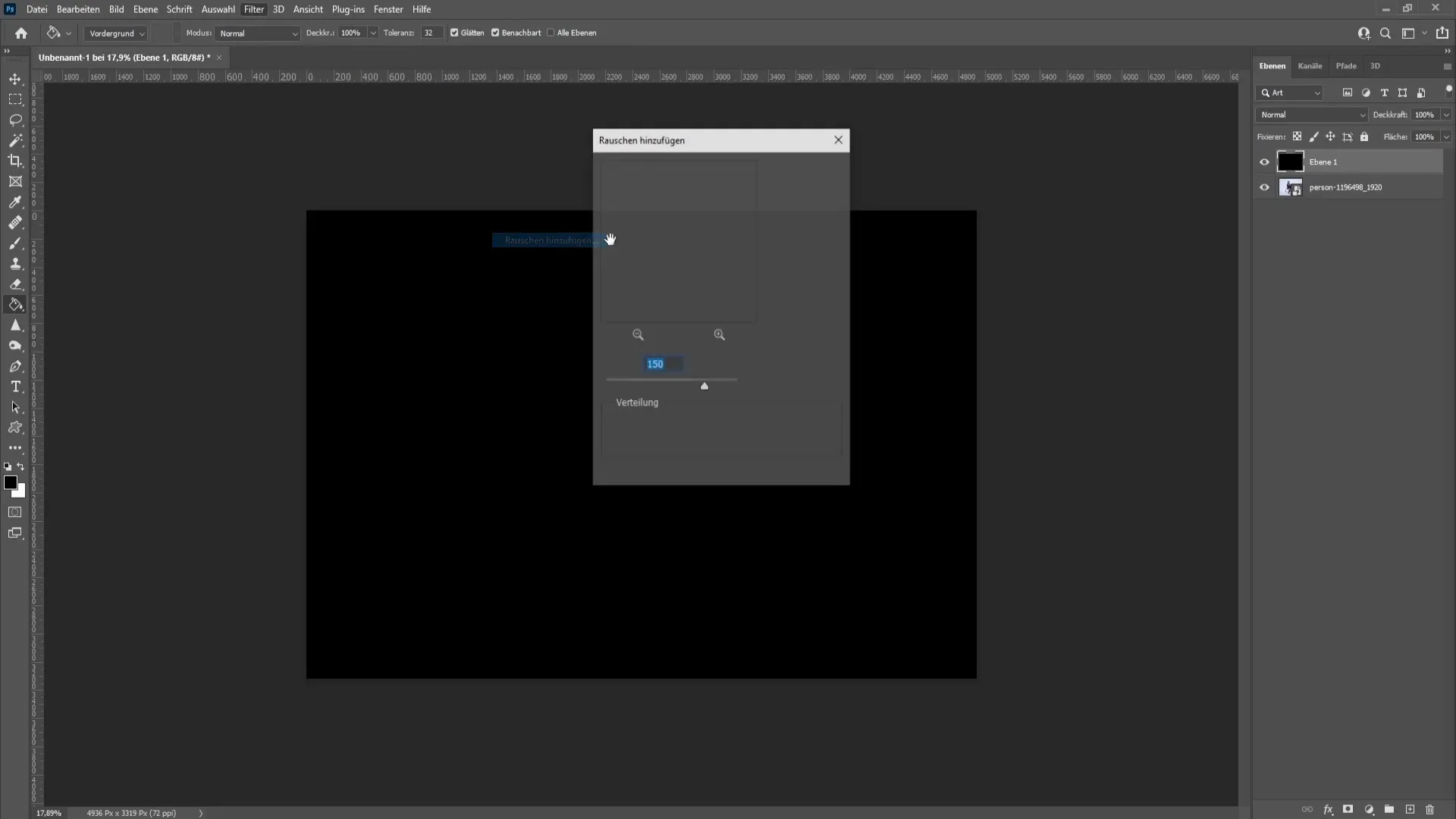Screen dimensions: 1456x819
Task: Click the foreground color swatch
Action: [11, 482]
